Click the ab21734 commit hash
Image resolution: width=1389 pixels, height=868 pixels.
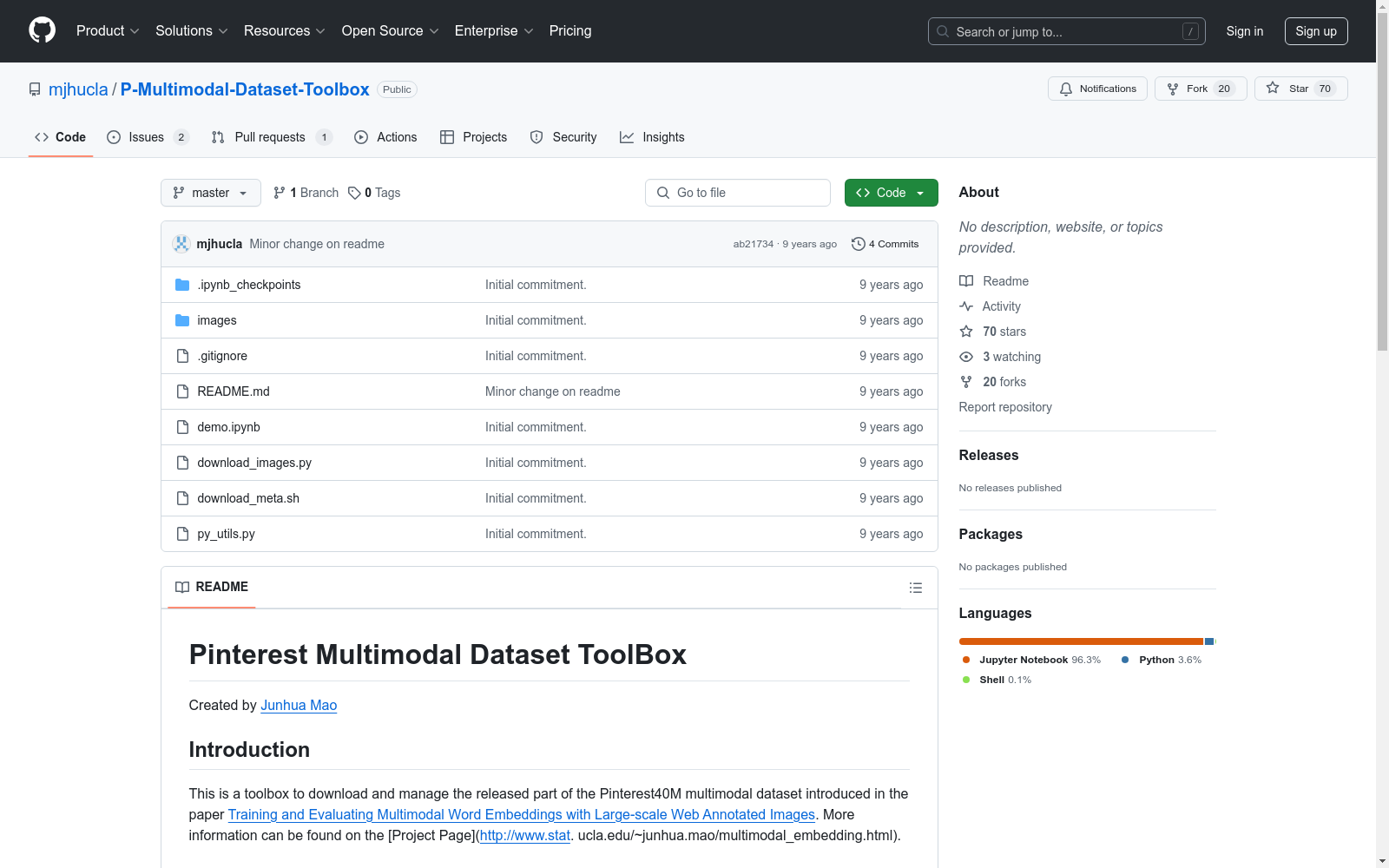coord(754,244)
